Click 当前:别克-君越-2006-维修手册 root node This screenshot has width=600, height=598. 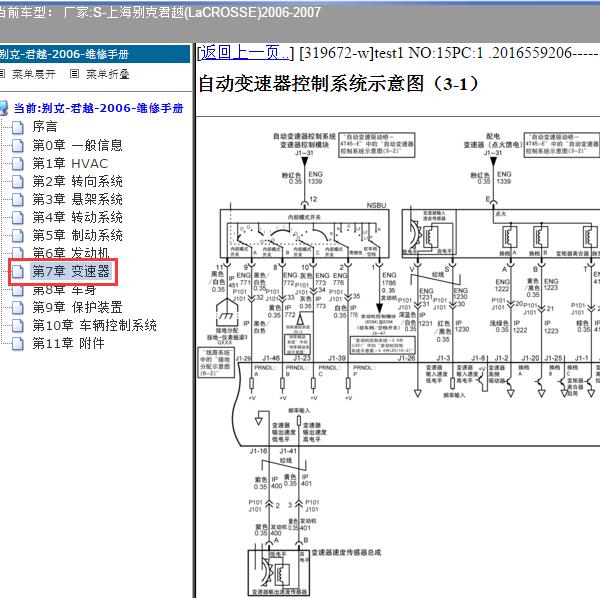pos(98,108)
